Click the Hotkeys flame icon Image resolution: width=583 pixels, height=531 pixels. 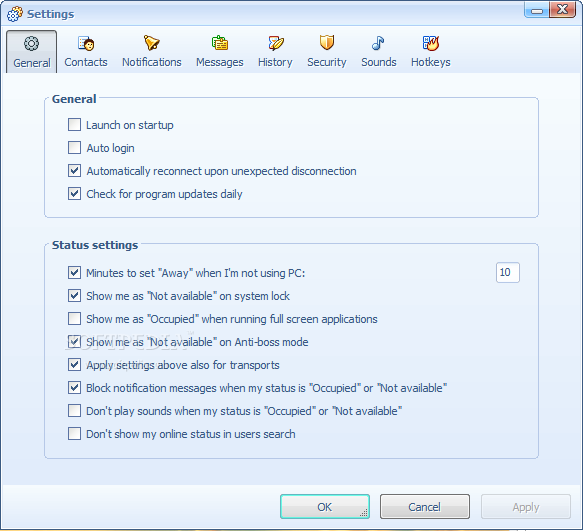point(431,43)
